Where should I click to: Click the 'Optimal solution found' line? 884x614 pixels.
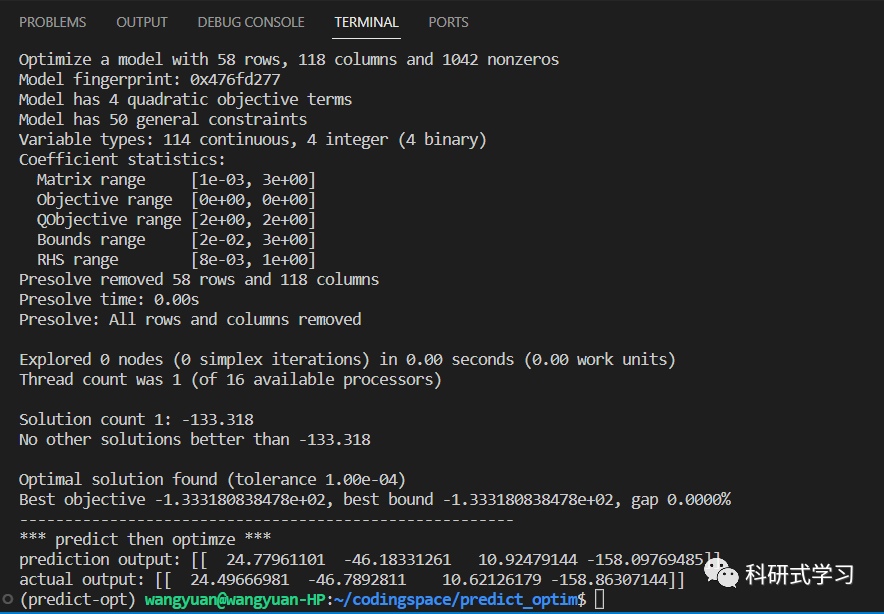[x=213, y=479]
